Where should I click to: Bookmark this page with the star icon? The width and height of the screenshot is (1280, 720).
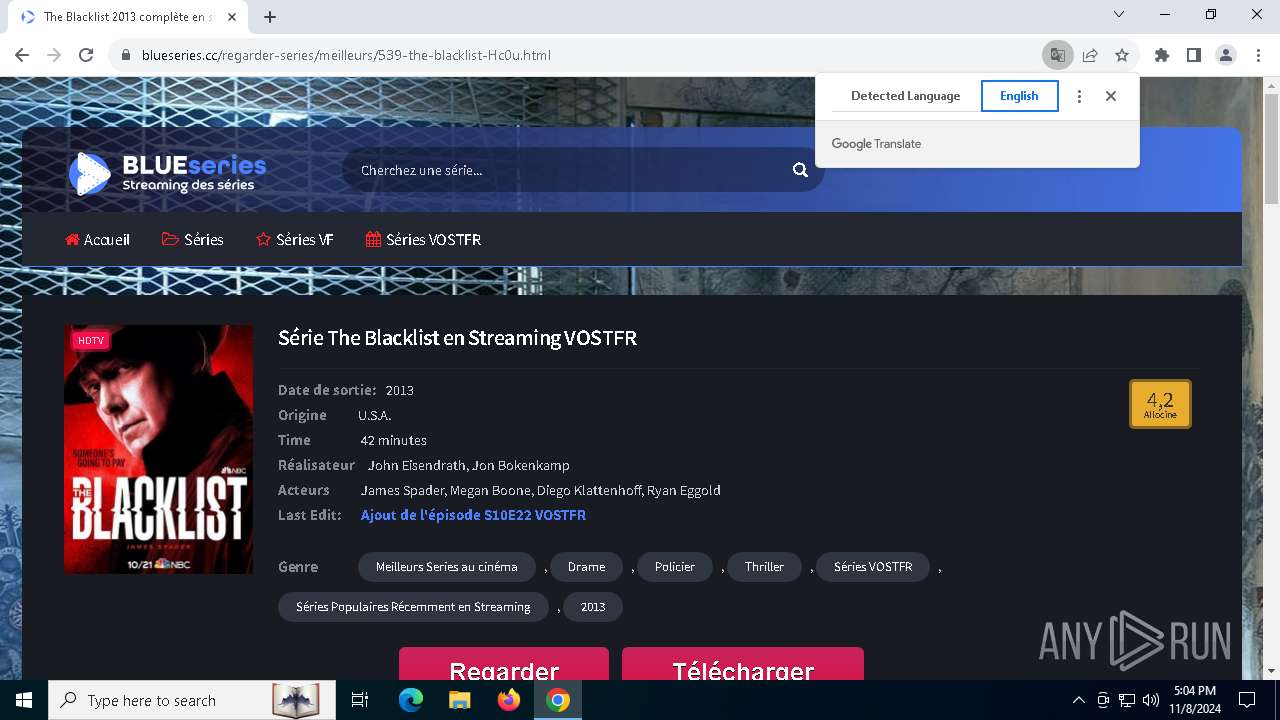1122,55
